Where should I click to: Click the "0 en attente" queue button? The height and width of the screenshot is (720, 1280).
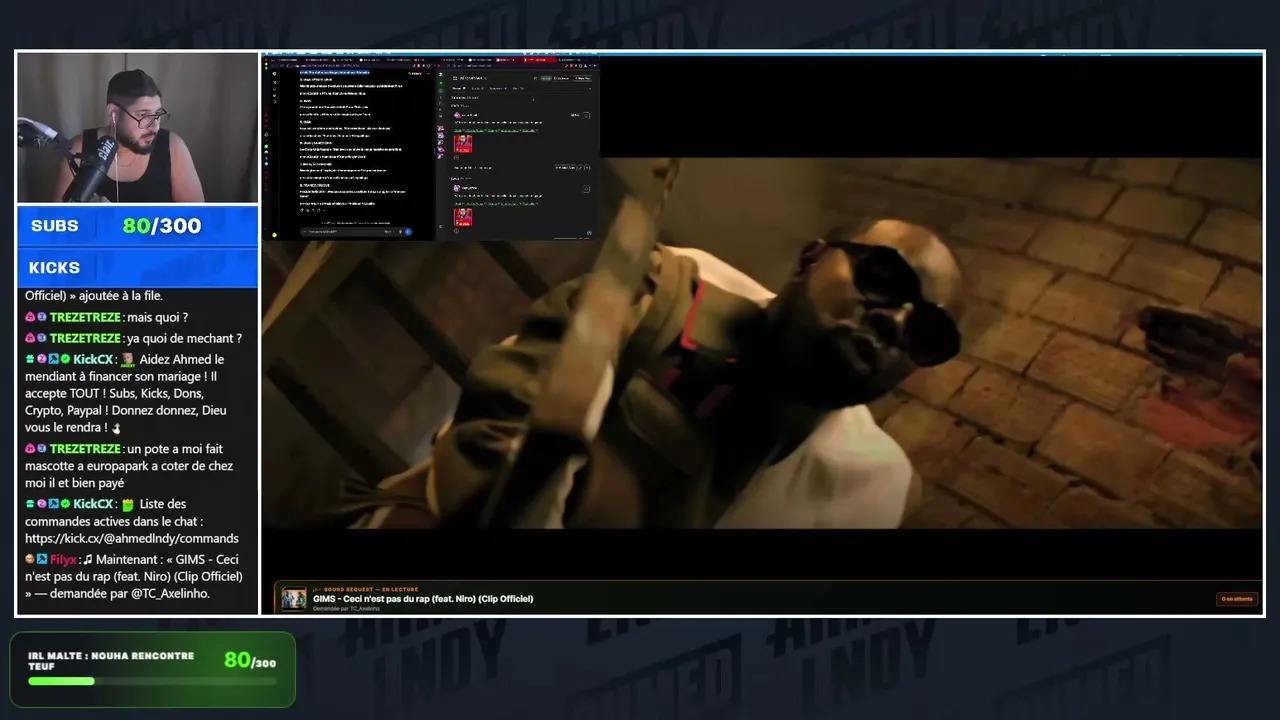point(1237,599)
